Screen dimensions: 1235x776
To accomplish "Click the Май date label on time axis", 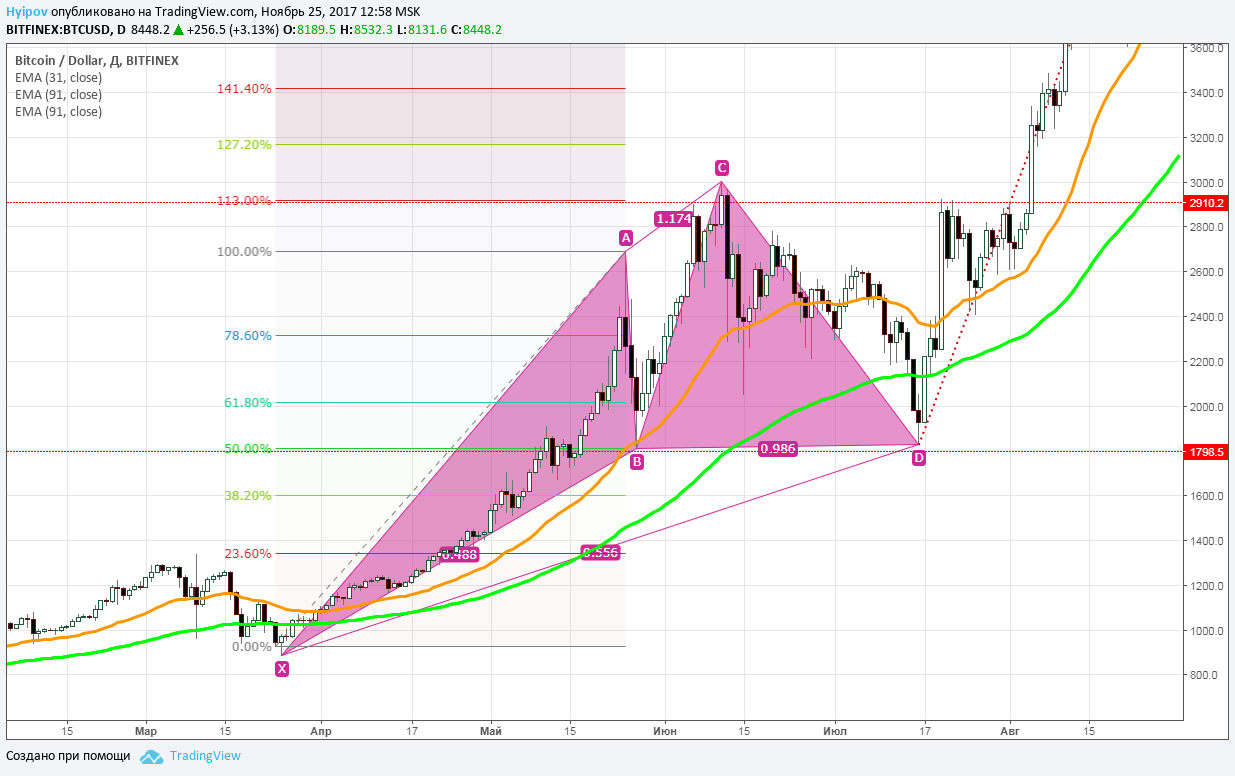I will pyautogui.click(x=492, y=731).
